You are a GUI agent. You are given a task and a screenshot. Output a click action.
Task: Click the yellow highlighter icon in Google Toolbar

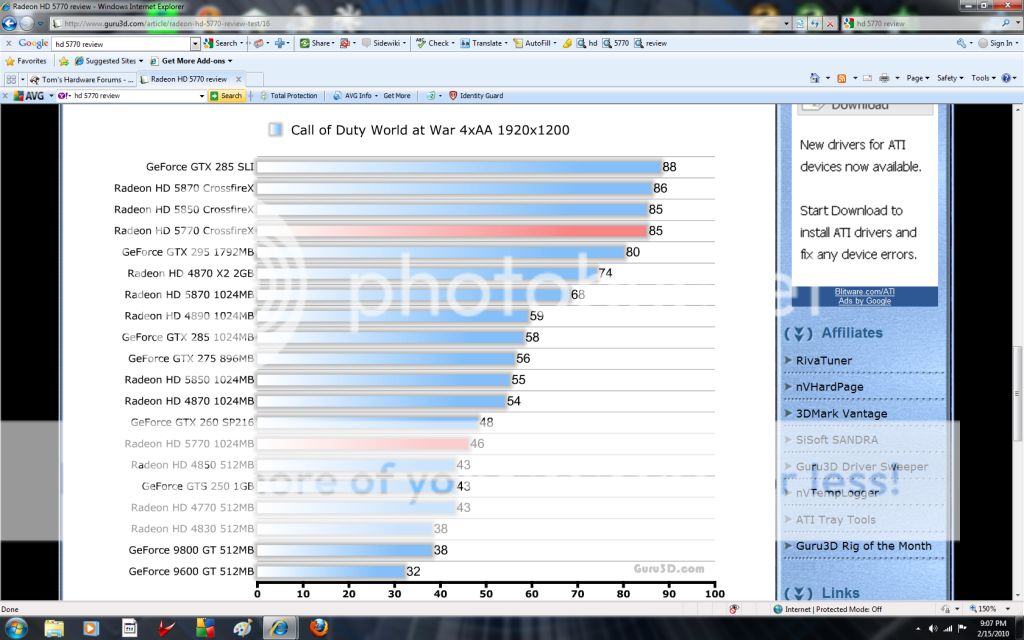coord(567,43)
